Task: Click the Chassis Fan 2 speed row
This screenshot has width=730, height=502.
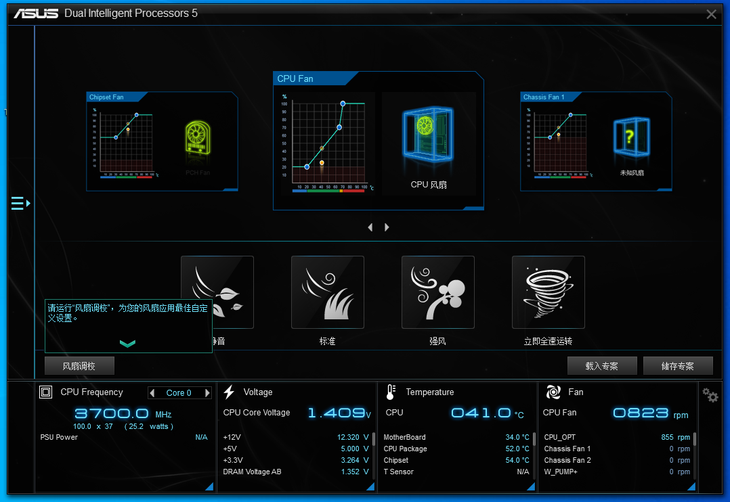Action: click(x=617, y=460)
